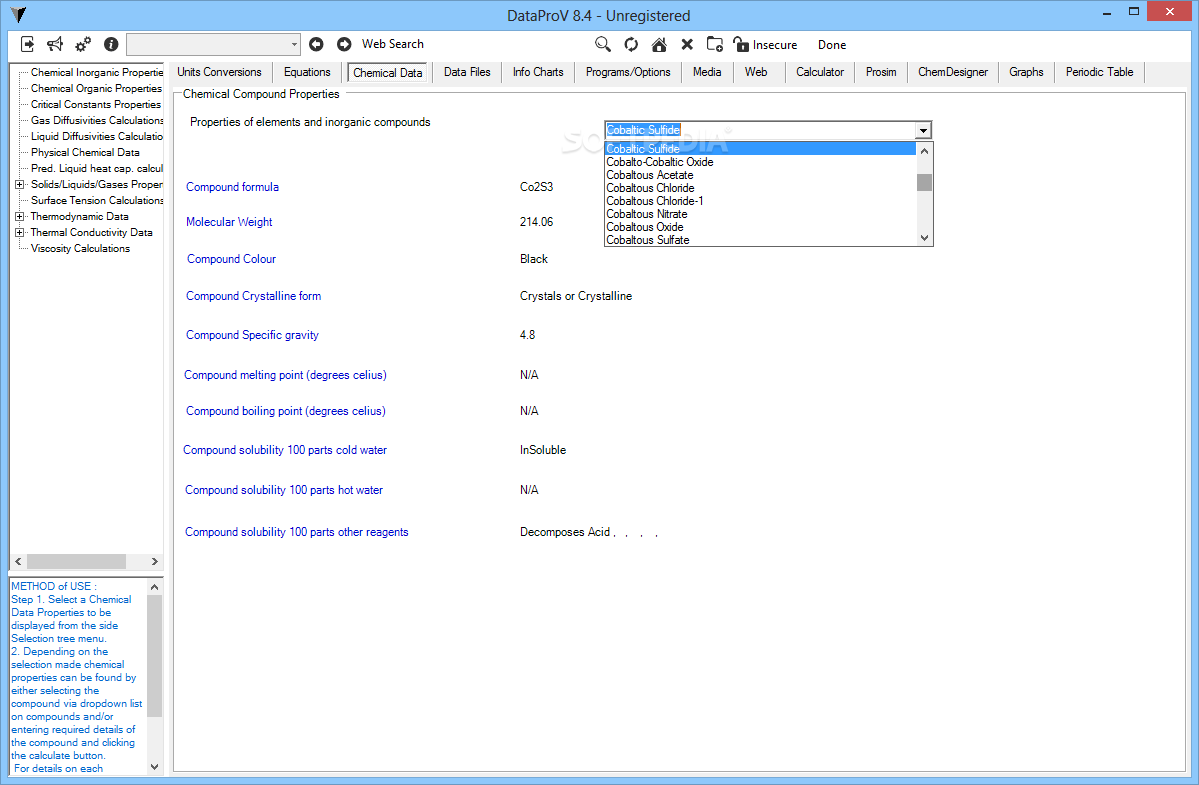This screenshot has width=1199, height=785.
Task: Open the Data Files tab
Action: click(x=467, y=72)
